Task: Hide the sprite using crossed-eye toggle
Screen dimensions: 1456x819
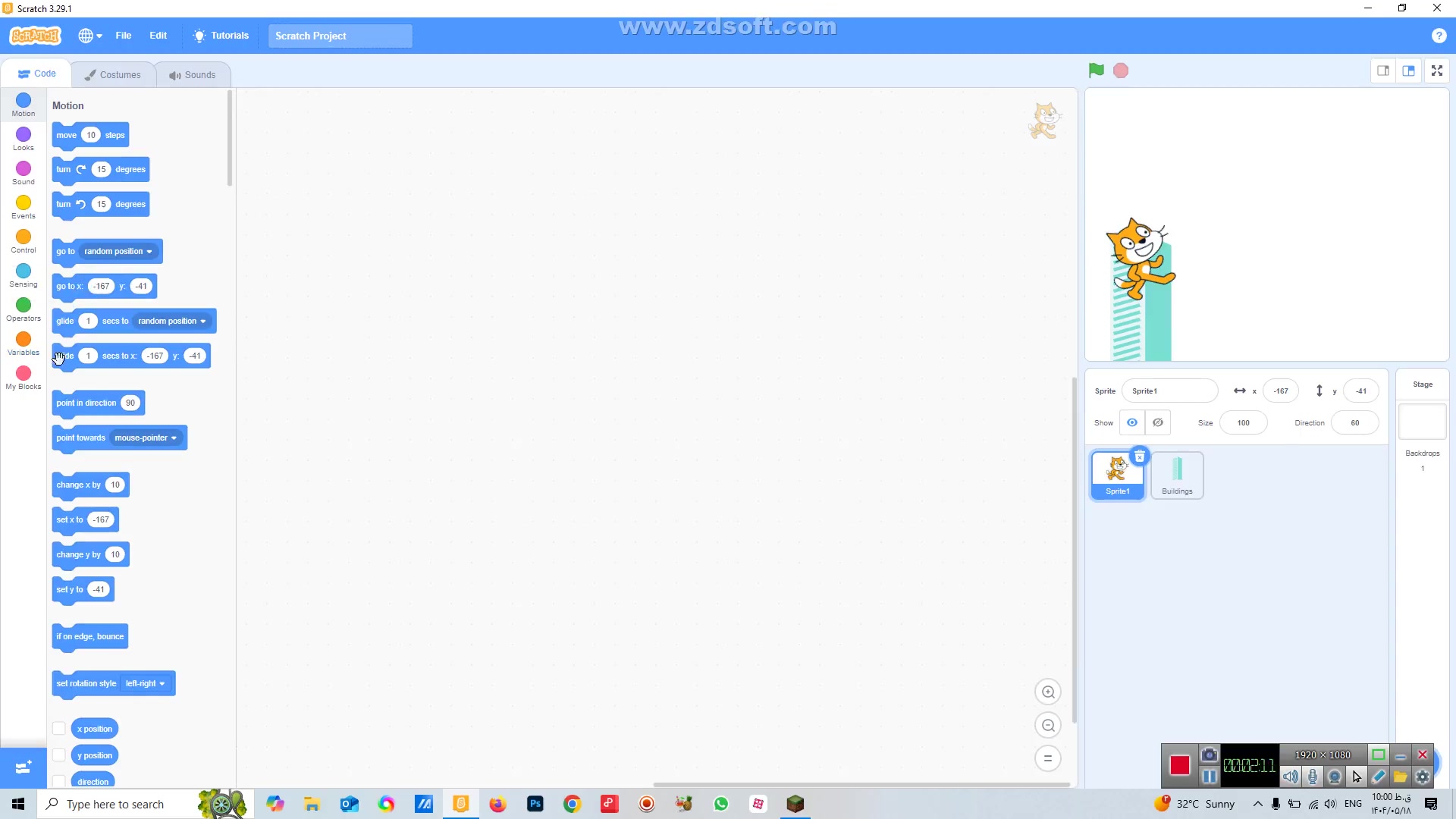Action: point(1158,423)
